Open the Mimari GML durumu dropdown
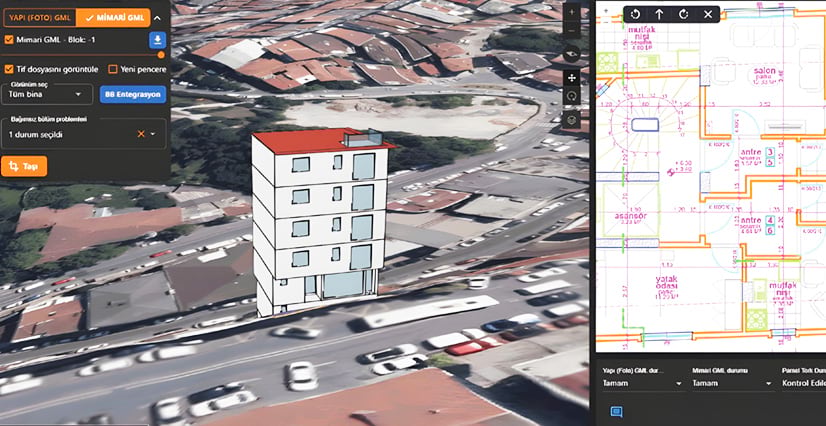This screenshot has height=426, width=826. 733,383
